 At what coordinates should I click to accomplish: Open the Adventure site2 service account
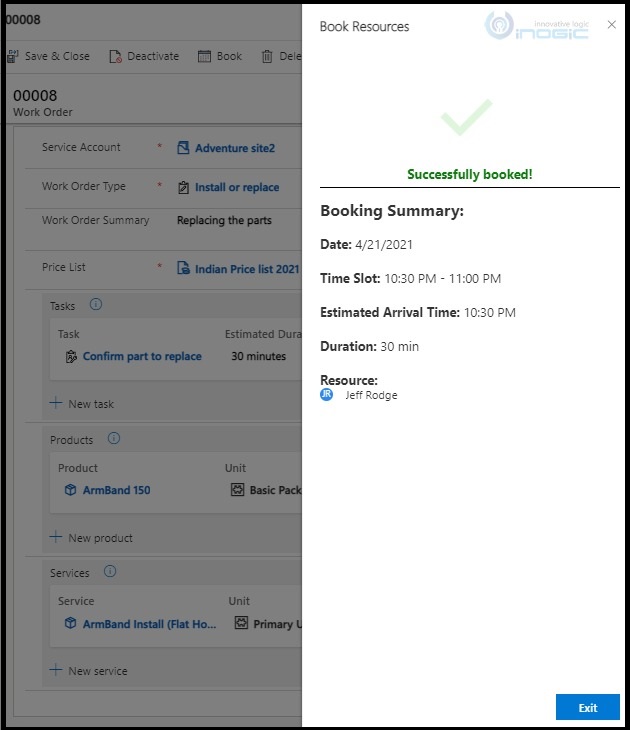[235, 148]
